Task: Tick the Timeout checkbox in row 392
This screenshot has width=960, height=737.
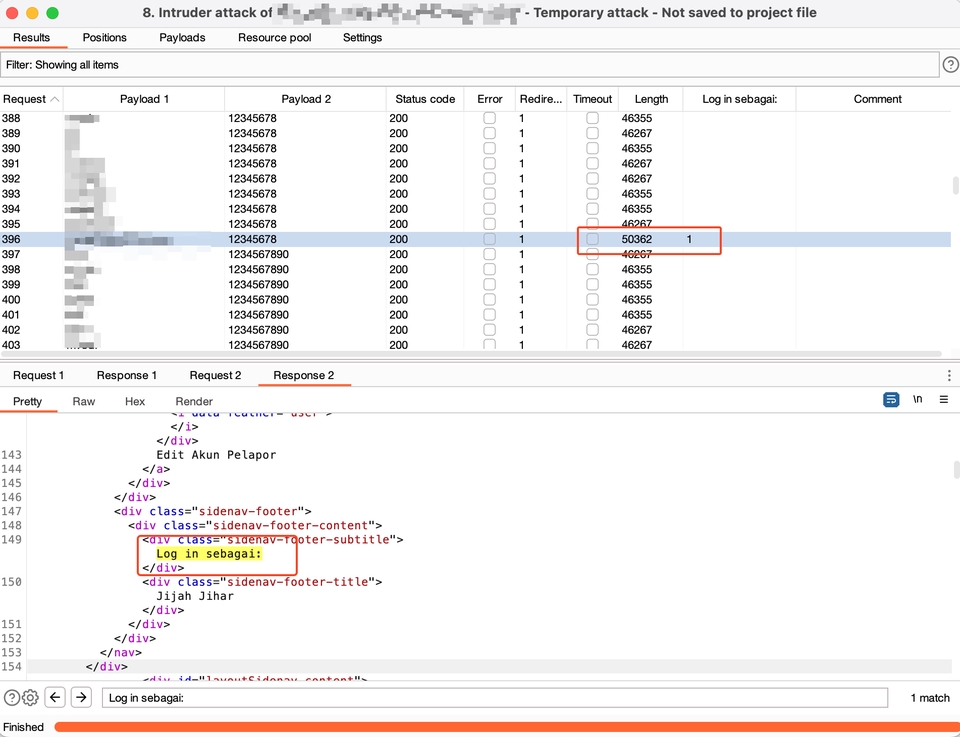Action: click(x=592, y=178)
